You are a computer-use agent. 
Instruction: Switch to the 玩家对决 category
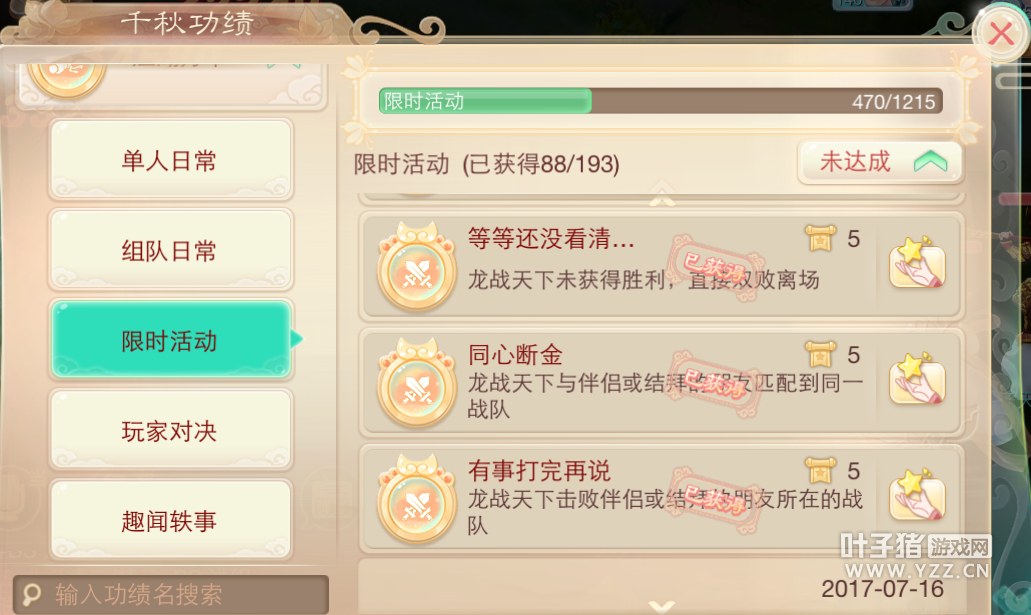pyautogui.click(x=170, y=431)
